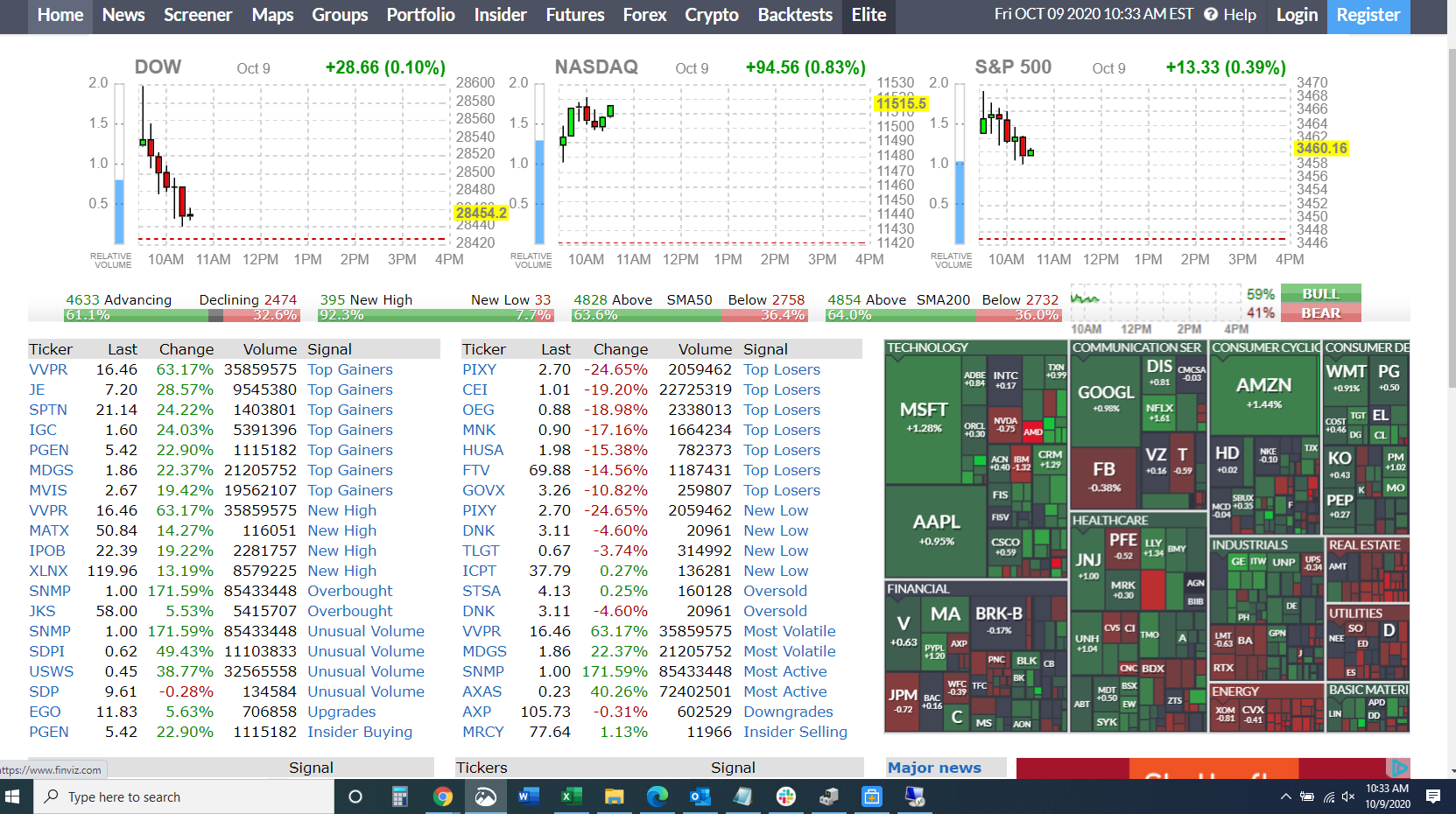Open Outlook from the taskbar
Image resolution: width=1456 pixels, height=814 pixels.
tap(700, 796)
